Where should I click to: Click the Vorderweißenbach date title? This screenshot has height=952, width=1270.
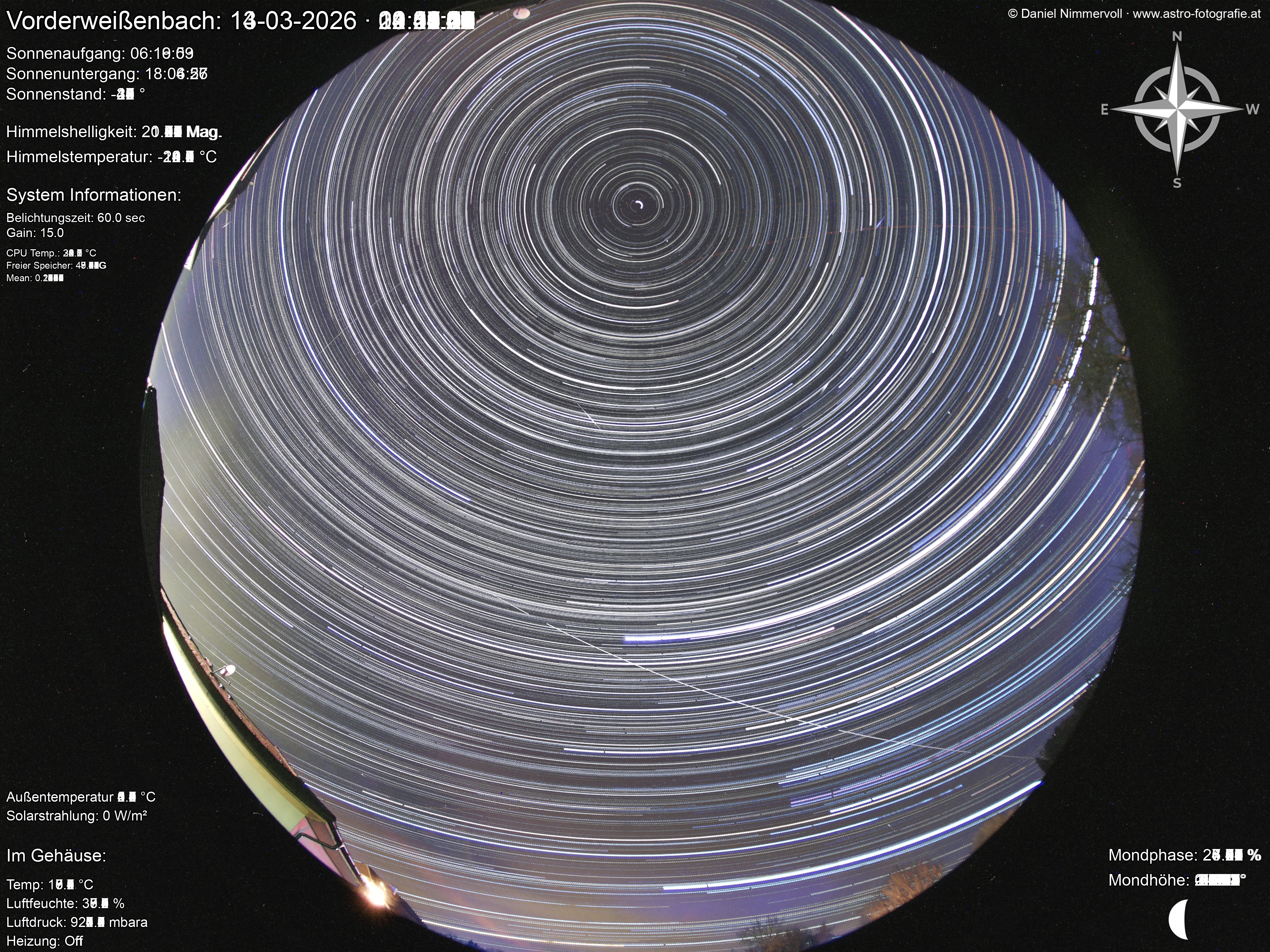240,21
